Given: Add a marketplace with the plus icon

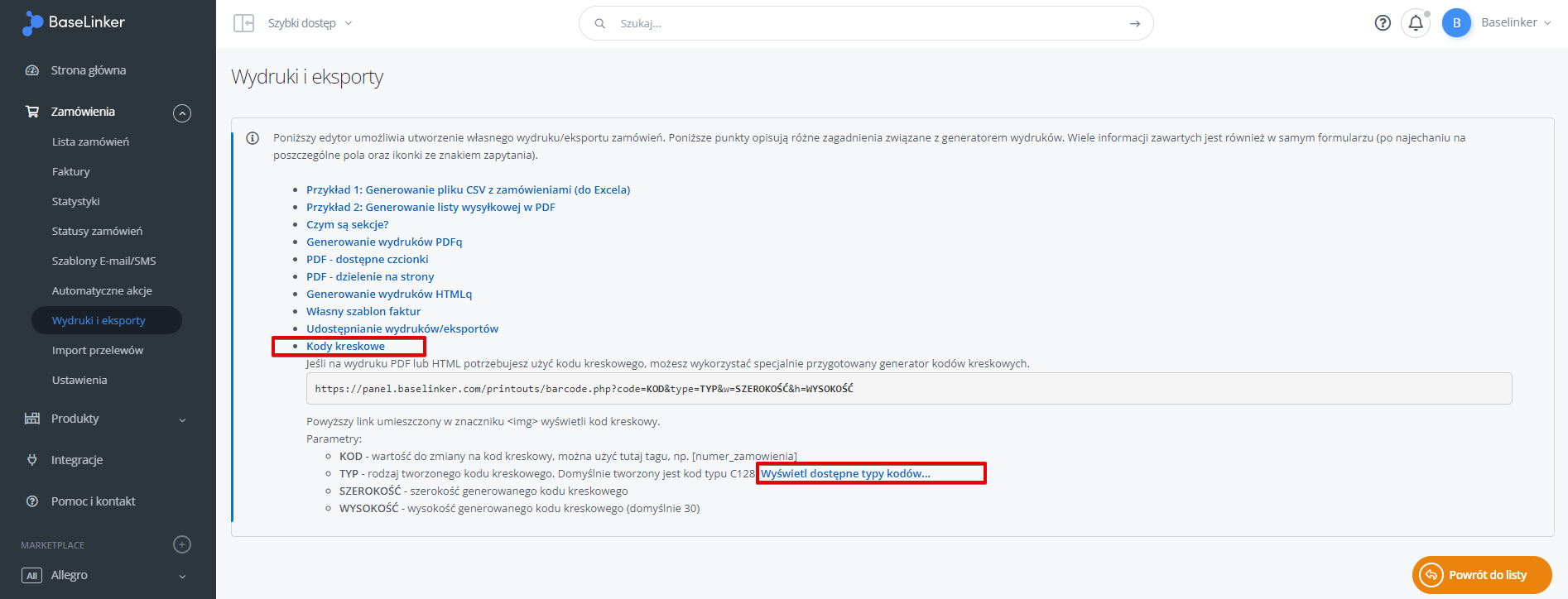Looking at the screenshot, I should [x=182, y=544].
